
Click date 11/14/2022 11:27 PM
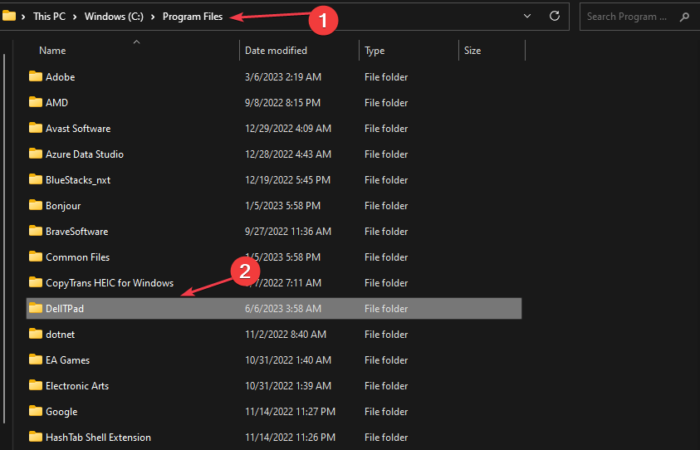click(290, 412)
